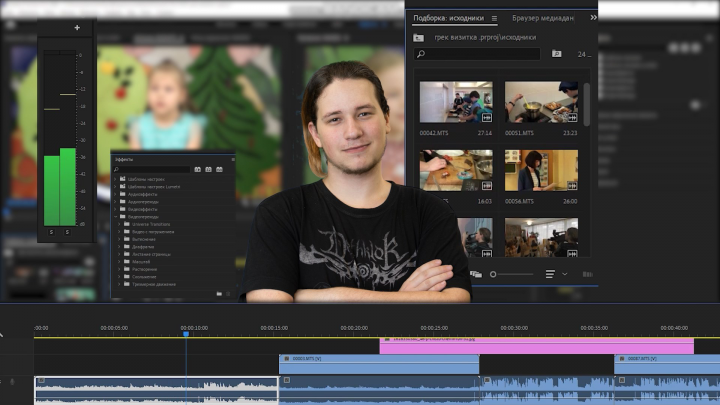This screenshot has width=720, height=405.
Task: Click the find-in-bin folder search icon
Action: click(557, 54)
